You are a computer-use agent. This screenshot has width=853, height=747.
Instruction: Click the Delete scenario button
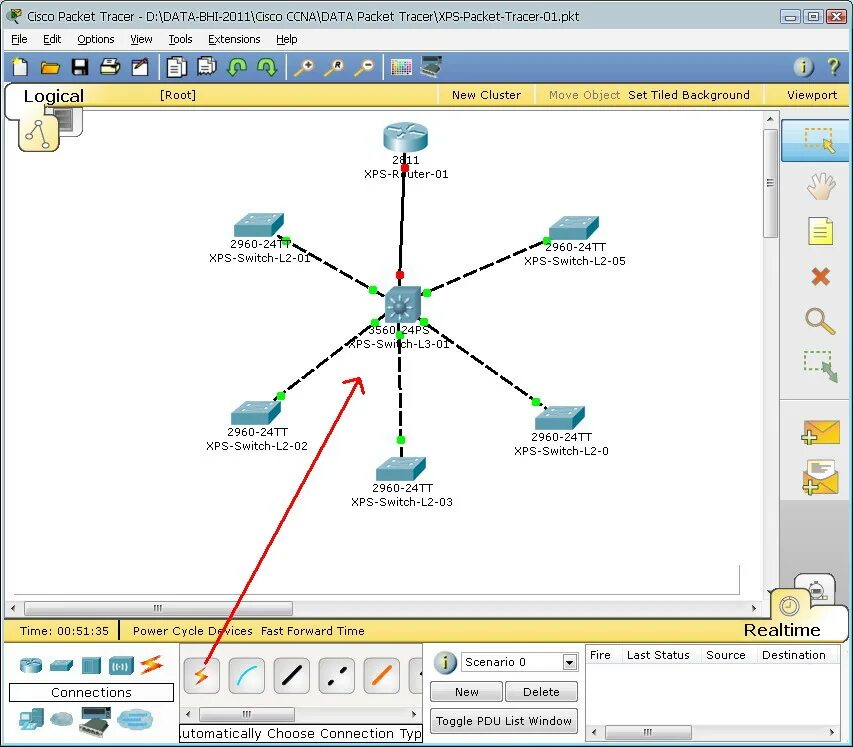541,692
